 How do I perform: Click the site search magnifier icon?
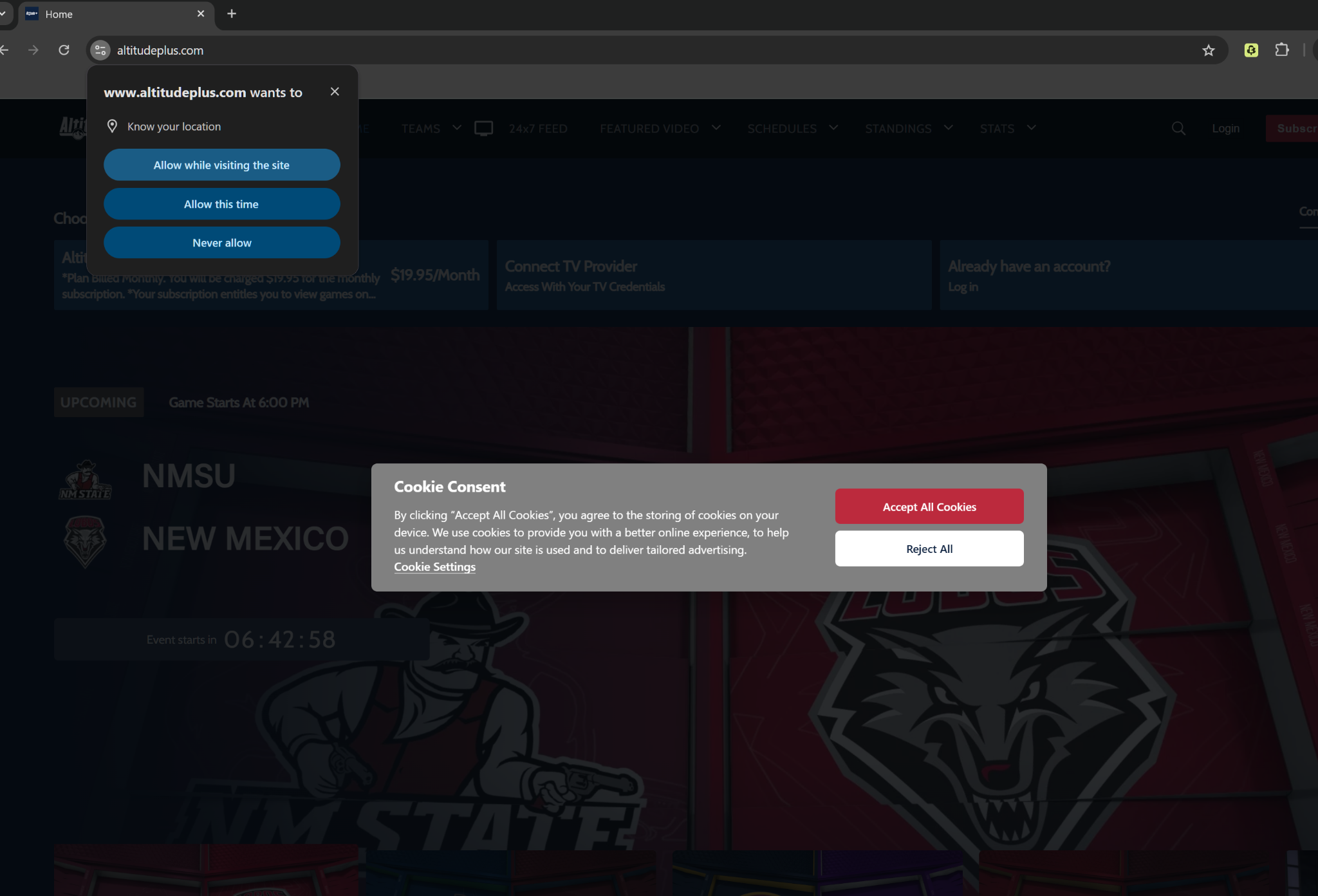(x=1178, y=128)
